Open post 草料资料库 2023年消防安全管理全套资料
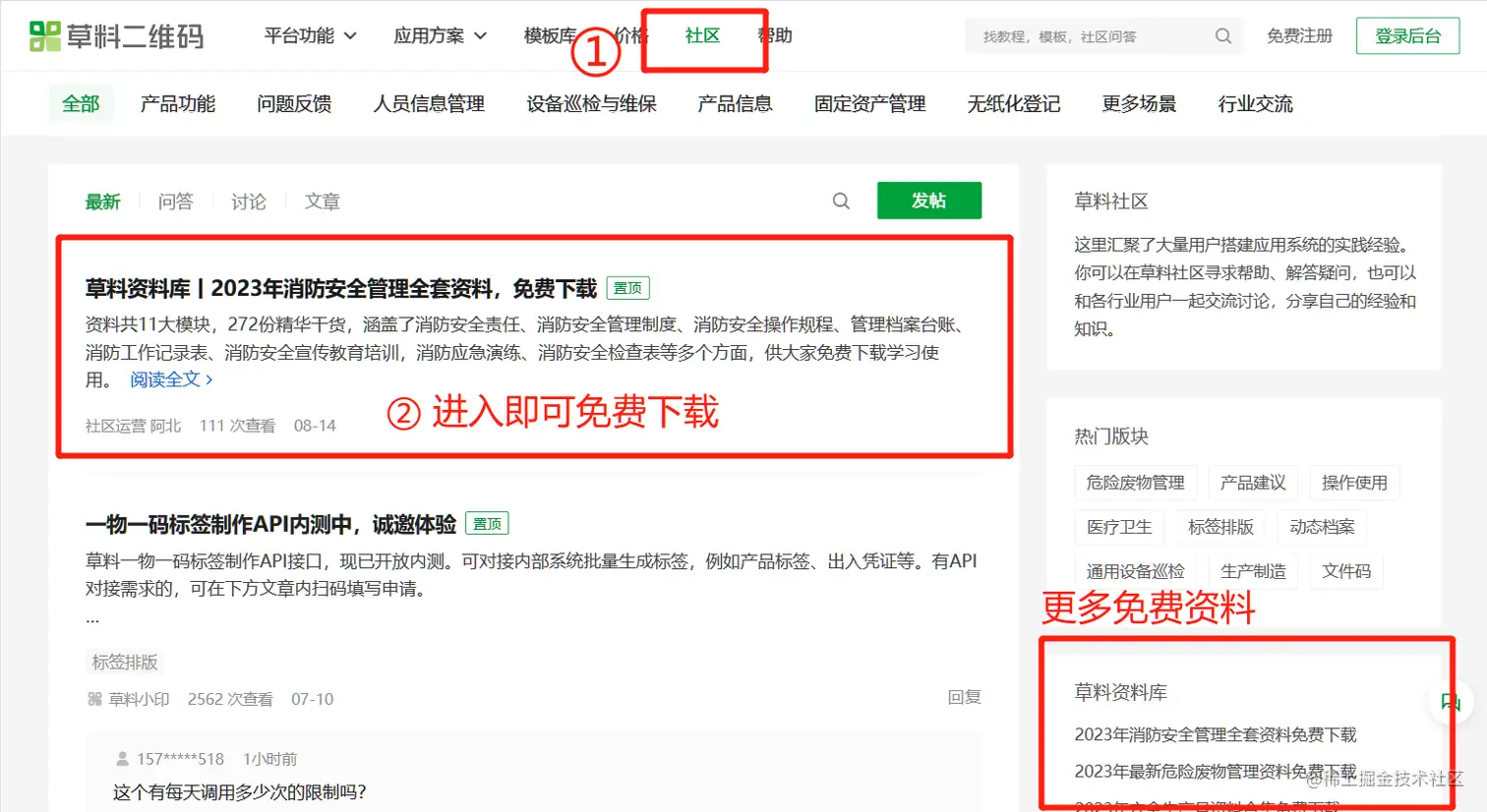Image resolution: width=1487 pixels, height=812 pixels. pyautogui.click(x=340, y=288)
